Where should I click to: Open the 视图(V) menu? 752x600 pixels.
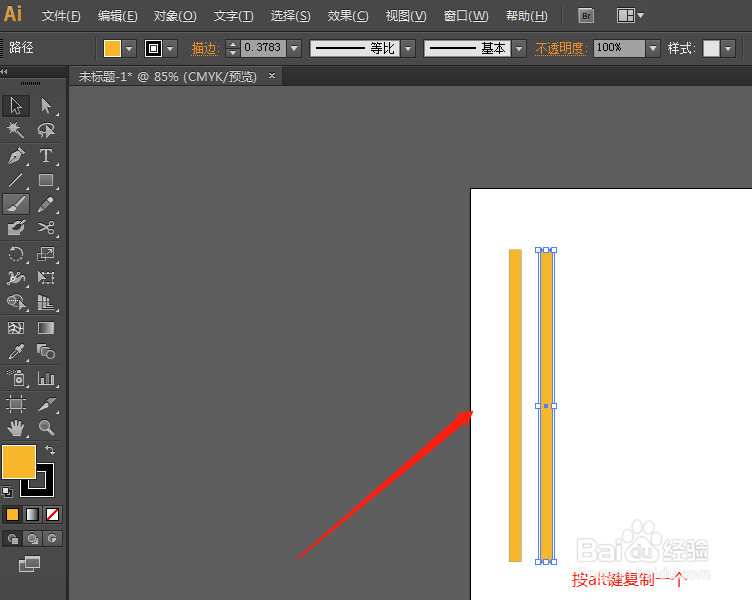tap(406, 16)
